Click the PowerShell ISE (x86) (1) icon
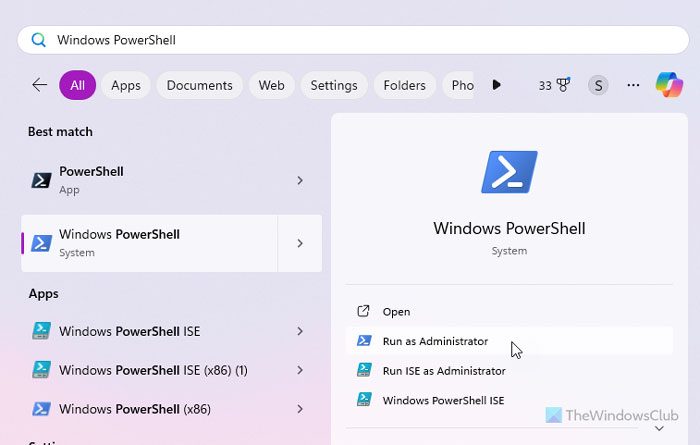This screenshot has width=700, height=445. (x=41, y=370)
